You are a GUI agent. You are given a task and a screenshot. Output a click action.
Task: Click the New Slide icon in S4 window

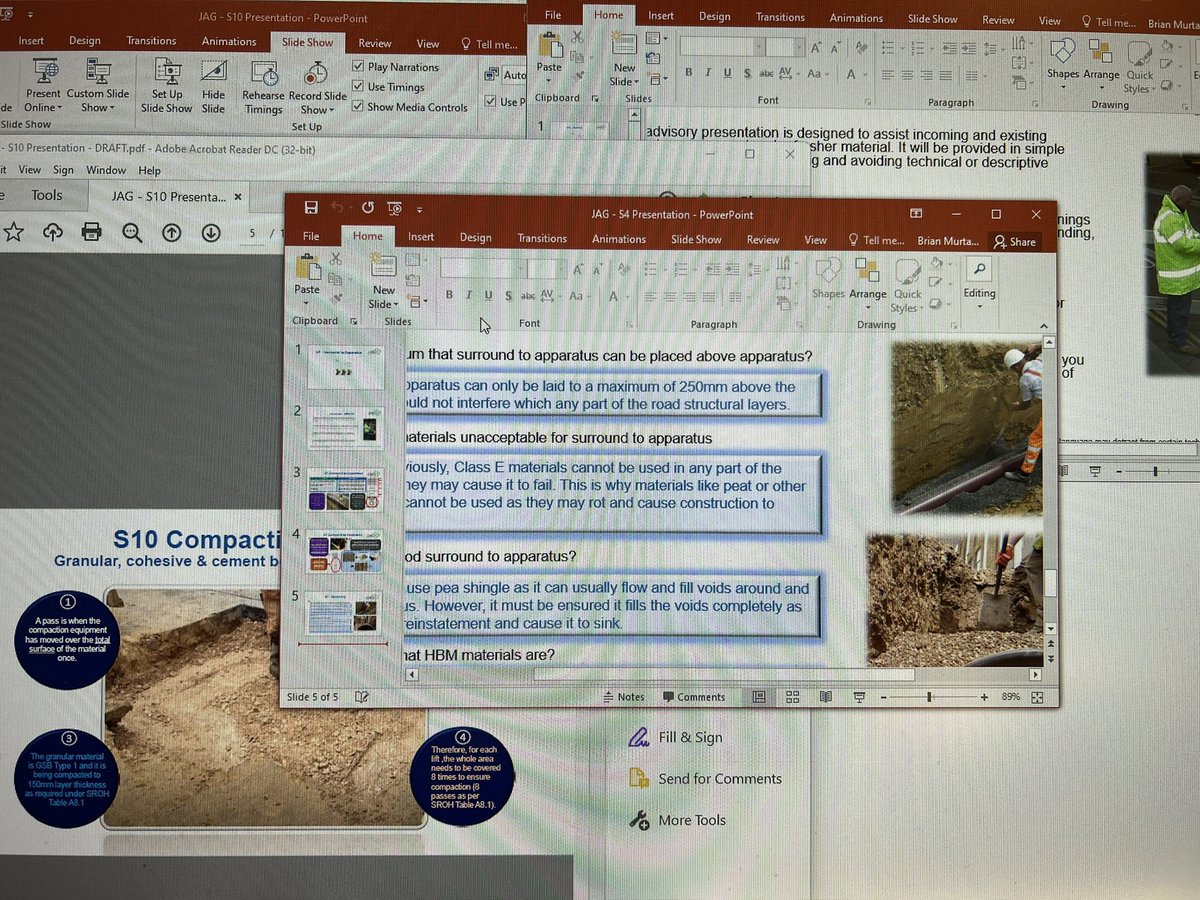384,267
